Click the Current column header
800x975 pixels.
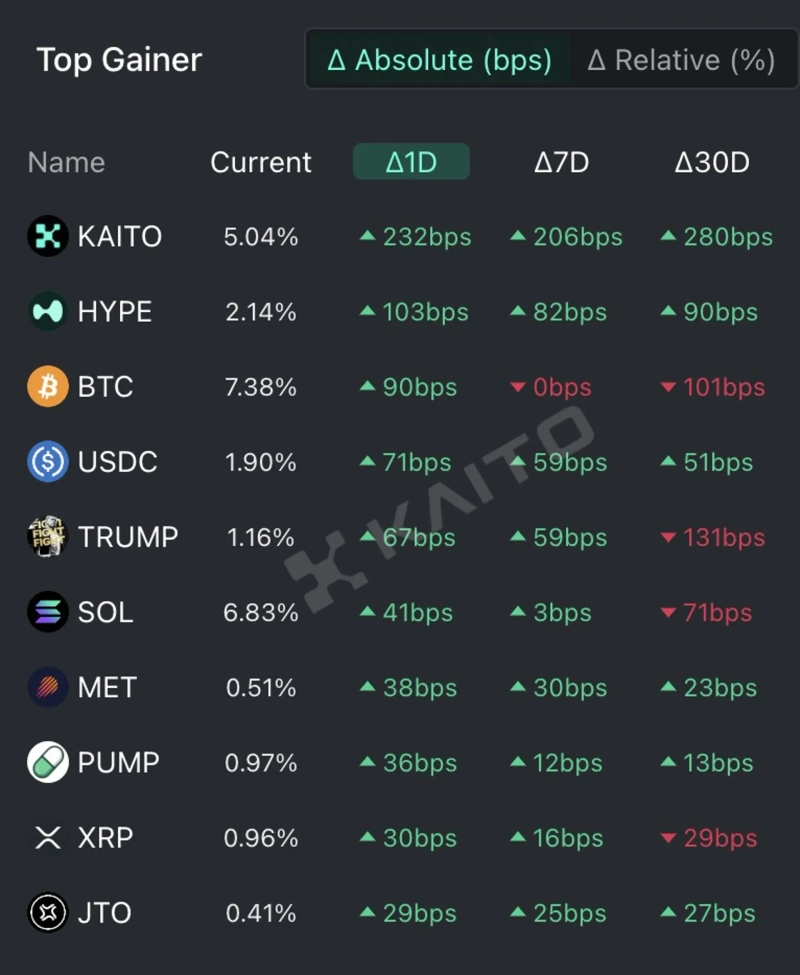click(x=261, y=162)
